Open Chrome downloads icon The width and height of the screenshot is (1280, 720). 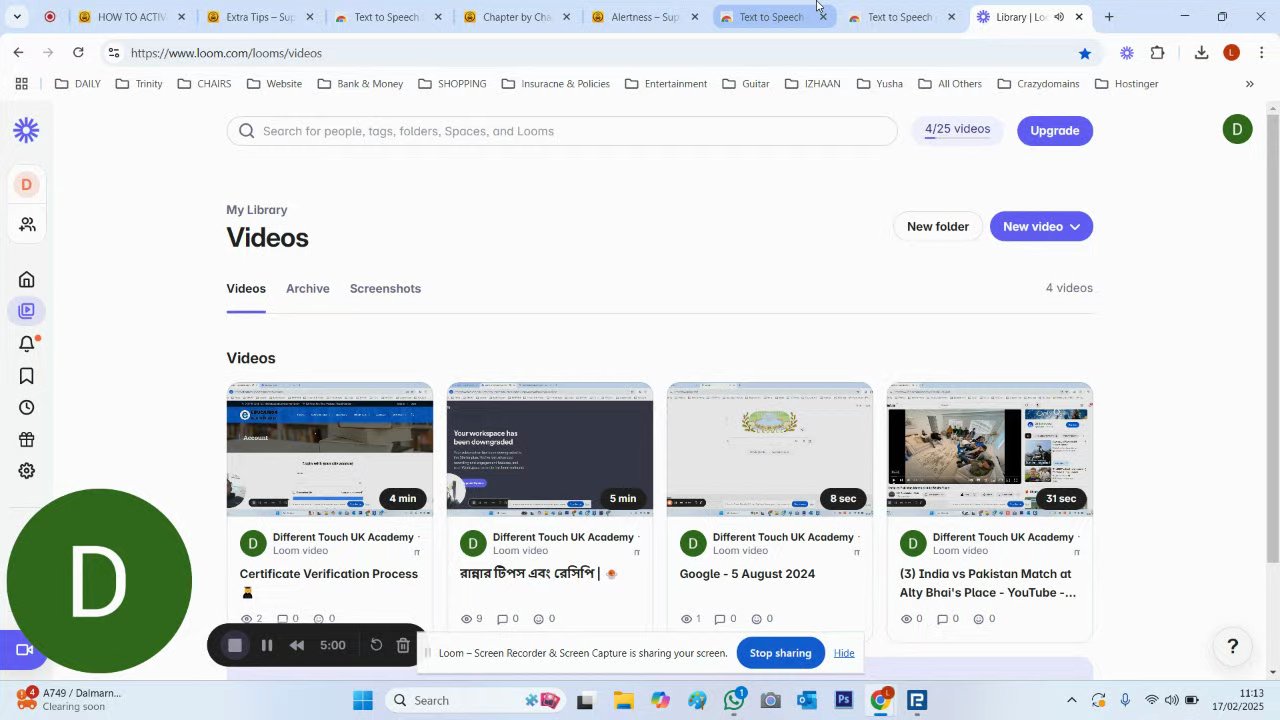click(x=1201, y=53)
